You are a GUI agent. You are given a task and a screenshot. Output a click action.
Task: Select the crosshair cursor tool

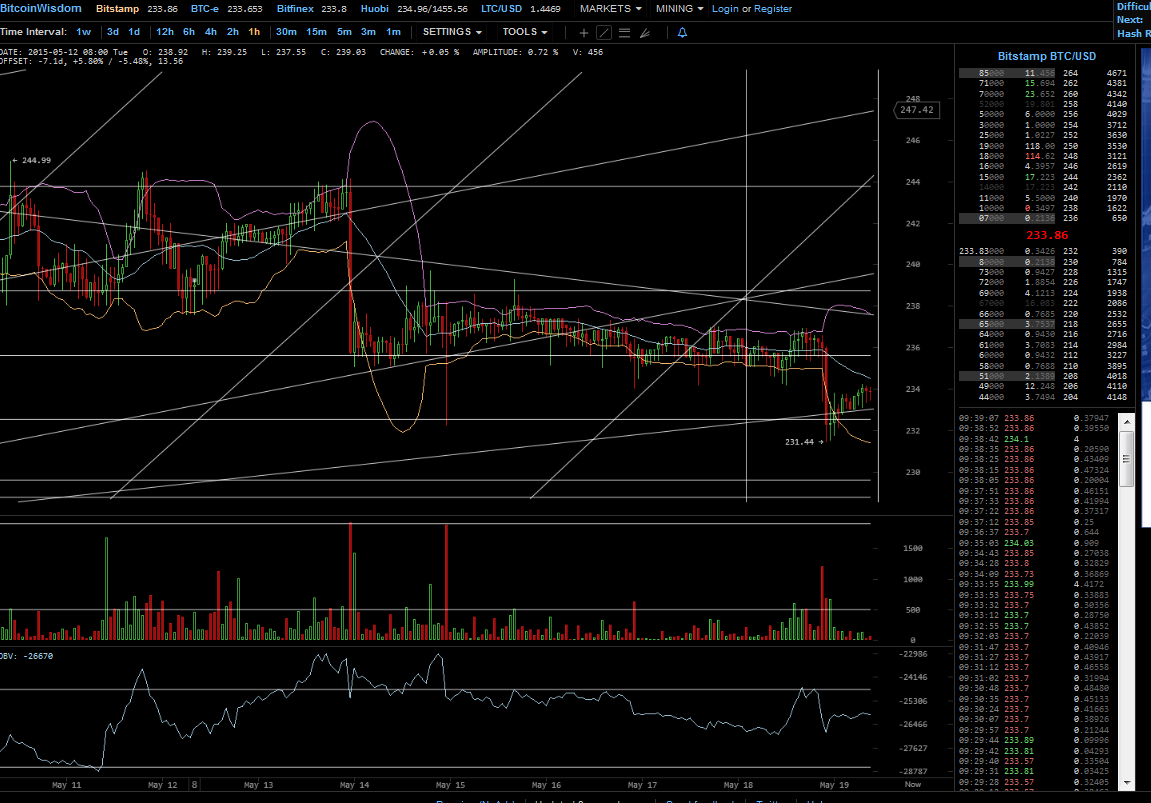584,32
